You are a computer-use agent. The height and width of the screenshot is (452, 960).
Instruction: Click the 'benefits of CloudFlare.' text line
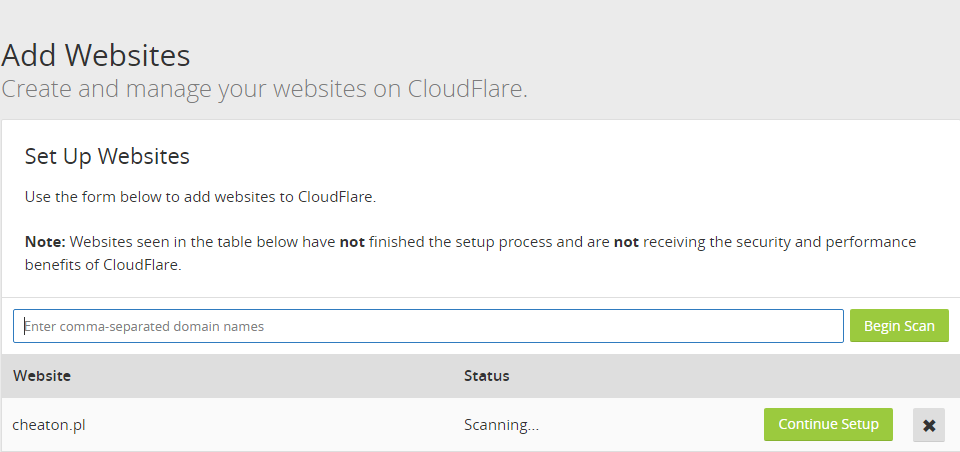point(102,267)
